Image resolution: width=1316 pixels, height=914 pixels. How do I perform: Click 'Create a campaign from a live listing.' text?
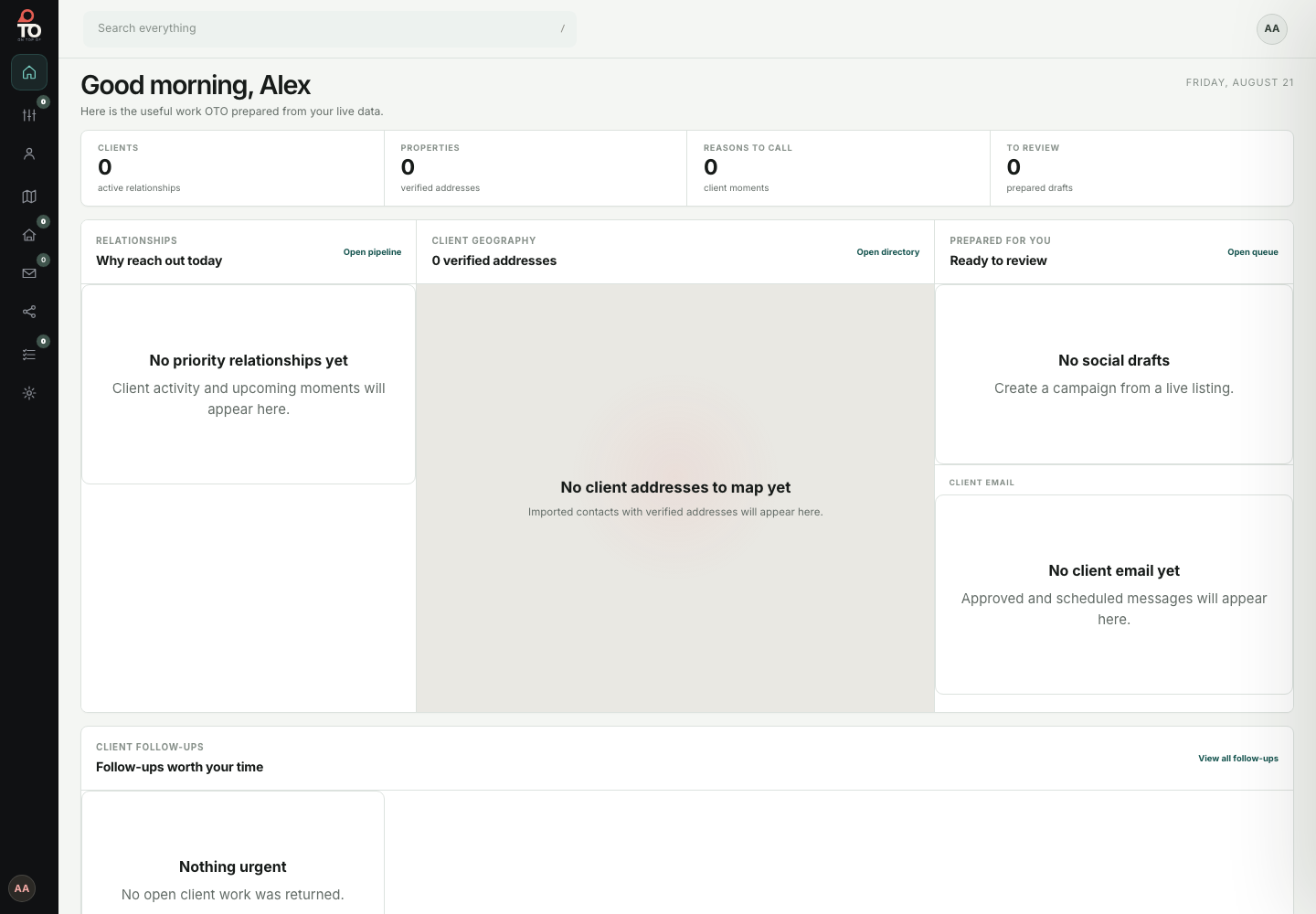(x=1114, y=388)
